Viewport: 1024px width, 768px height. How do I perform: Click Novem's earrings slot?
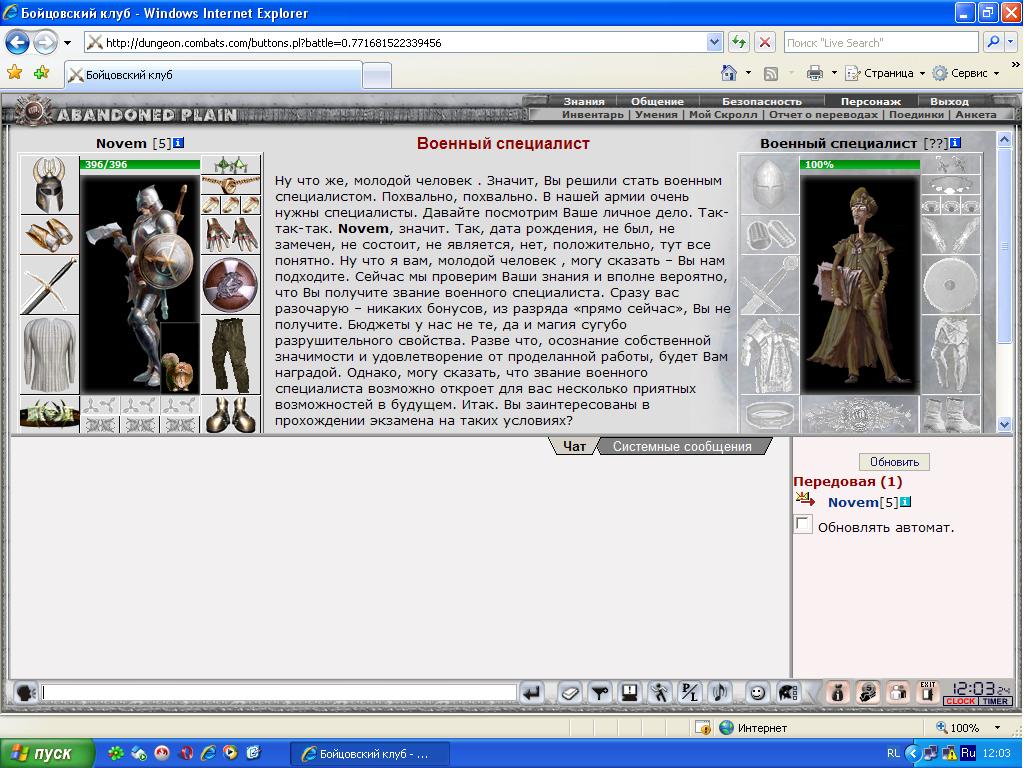[231, 164]
